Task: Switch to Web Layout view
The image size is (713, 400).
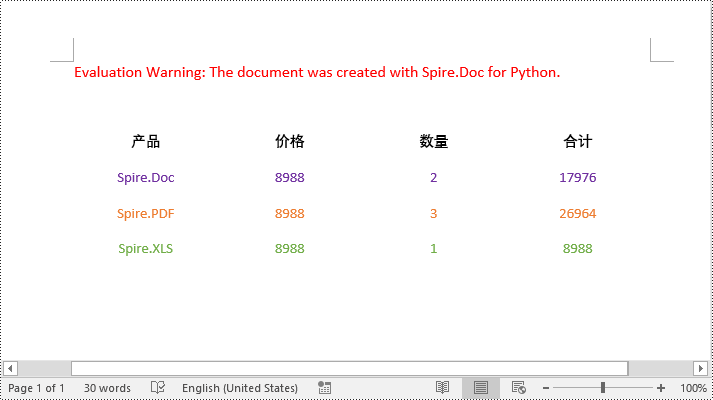Action: coord(518,388)
